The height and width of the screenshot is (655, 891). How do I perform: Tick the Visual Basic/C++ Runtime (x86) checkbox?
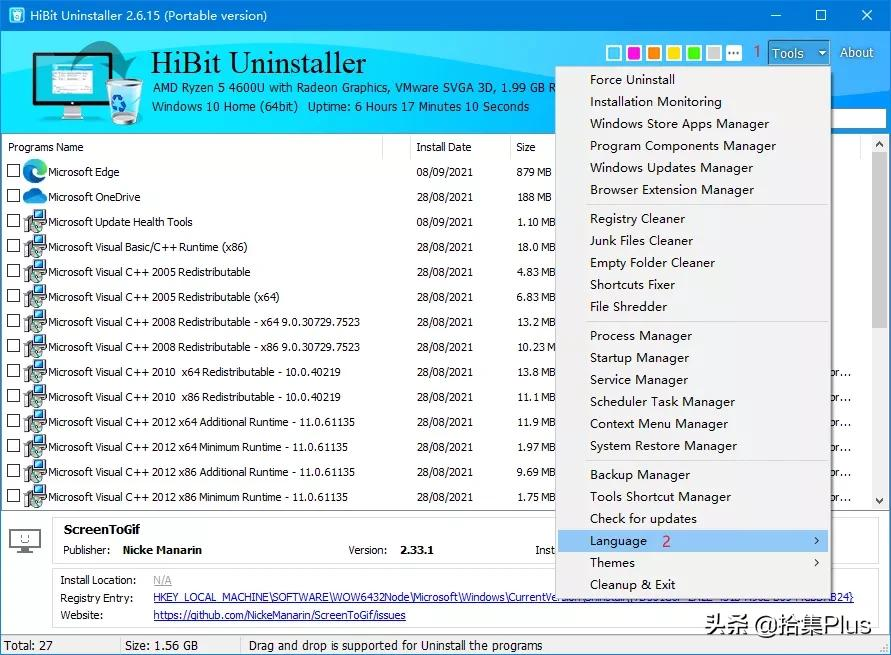pos(13,245)
